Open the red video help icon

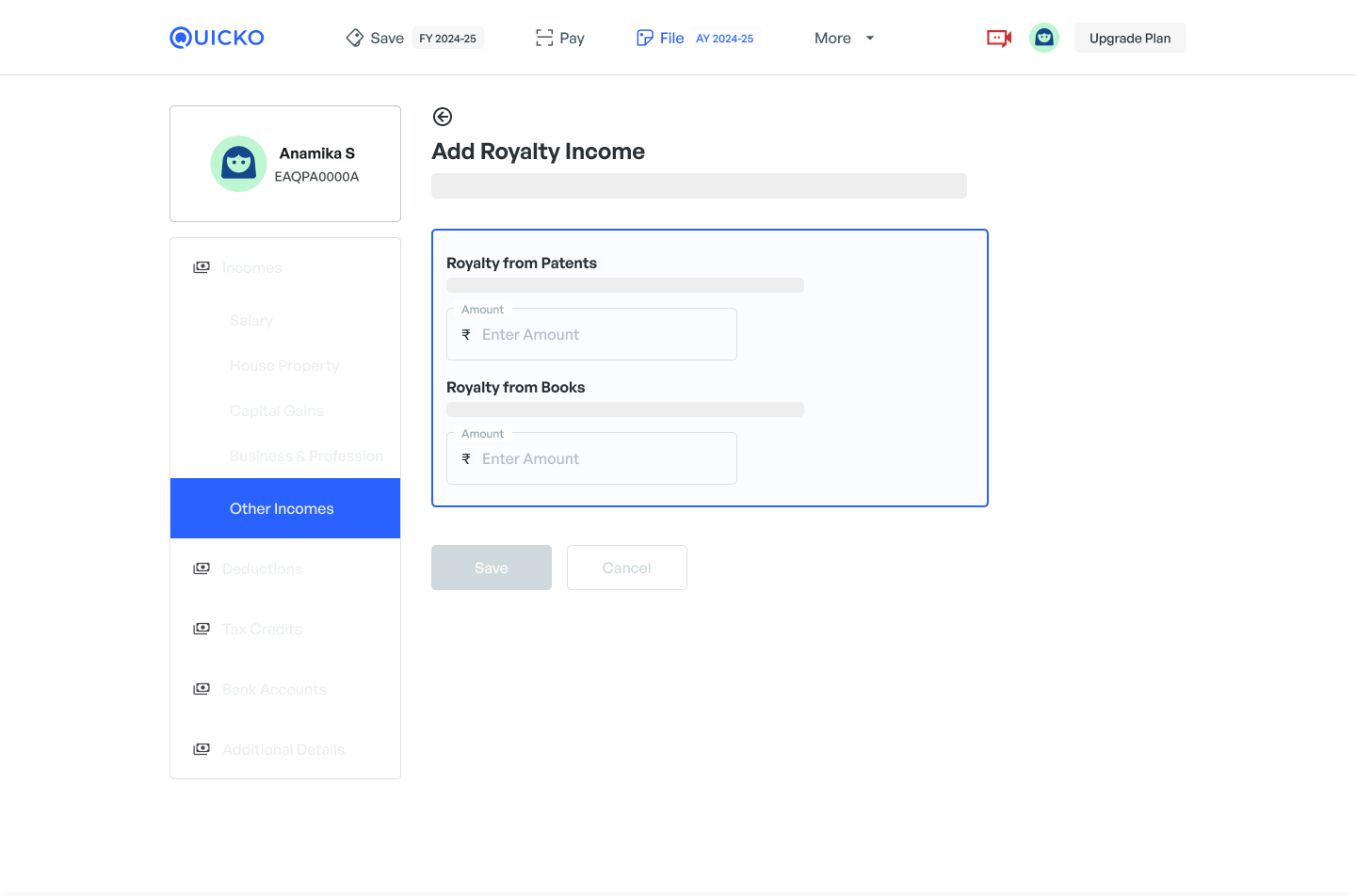(998, 38)
